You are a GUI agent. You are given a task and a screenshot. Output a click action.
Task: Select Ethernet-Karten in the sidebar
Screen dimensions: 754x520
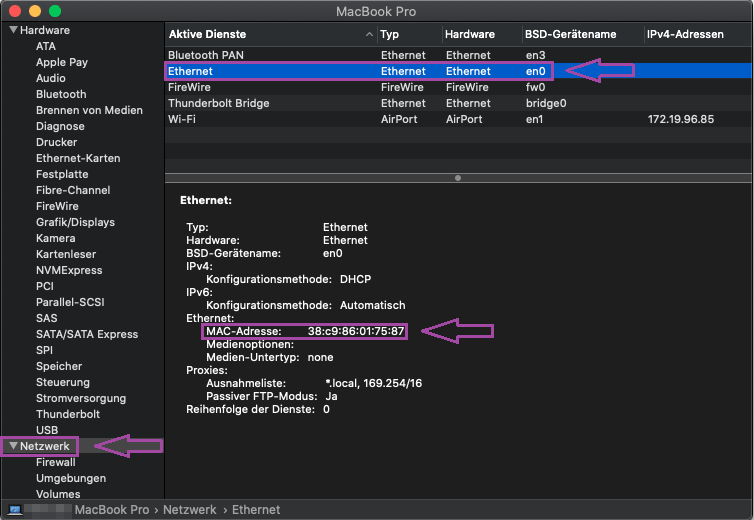[x=78, y=158]
